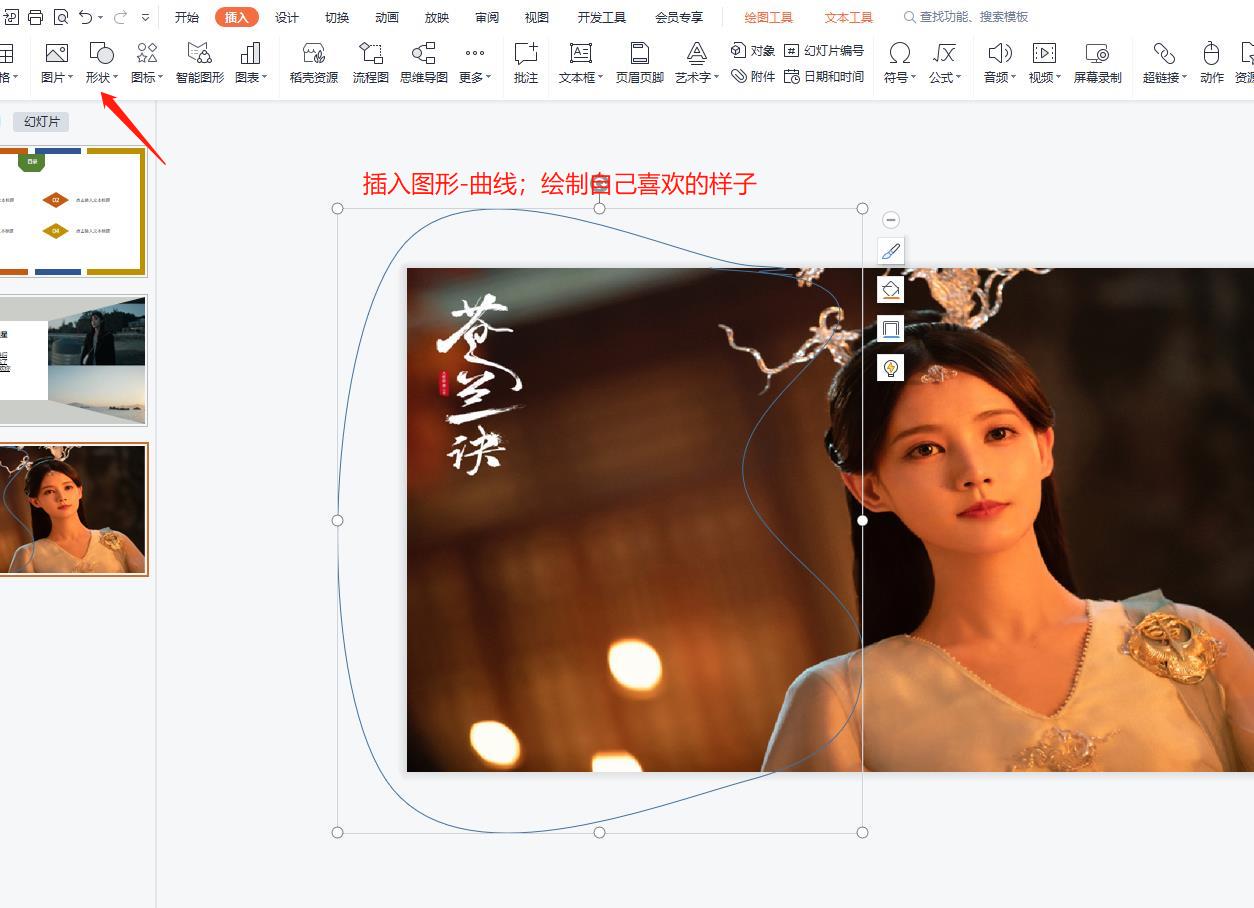Click the 图表 chart icon
This screenshot has width=1254, height=908.
point(250,54)
